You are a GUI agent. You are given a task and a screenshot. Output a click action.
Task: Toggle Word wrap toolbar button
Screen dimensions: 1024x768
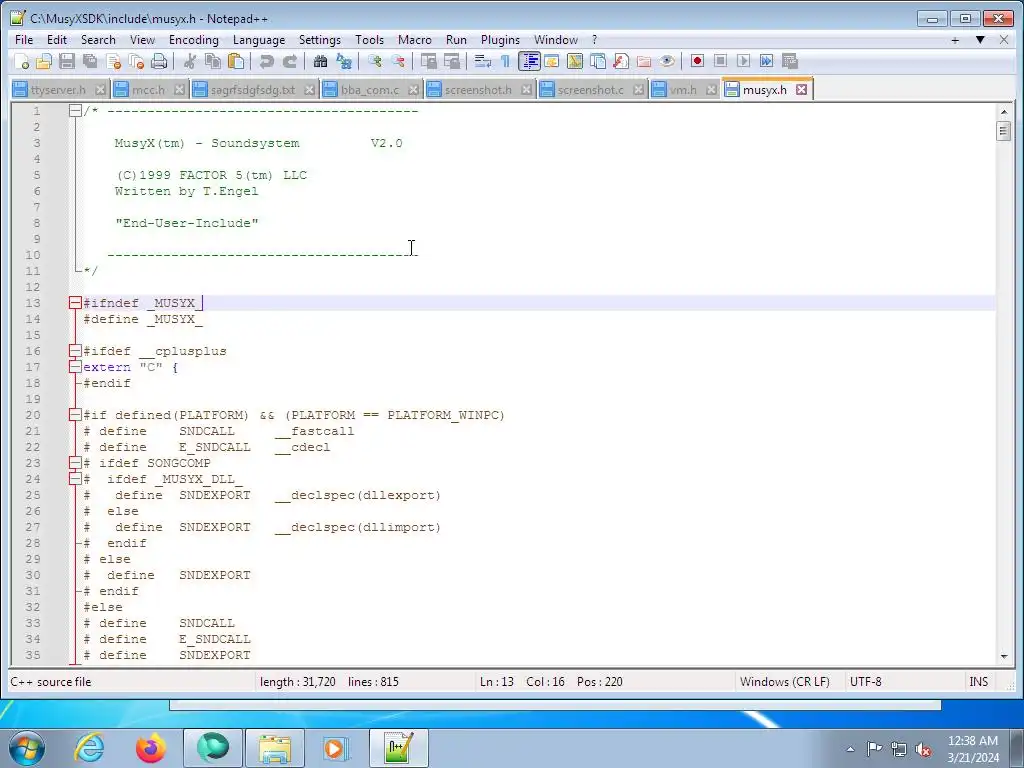coord(483,61)
